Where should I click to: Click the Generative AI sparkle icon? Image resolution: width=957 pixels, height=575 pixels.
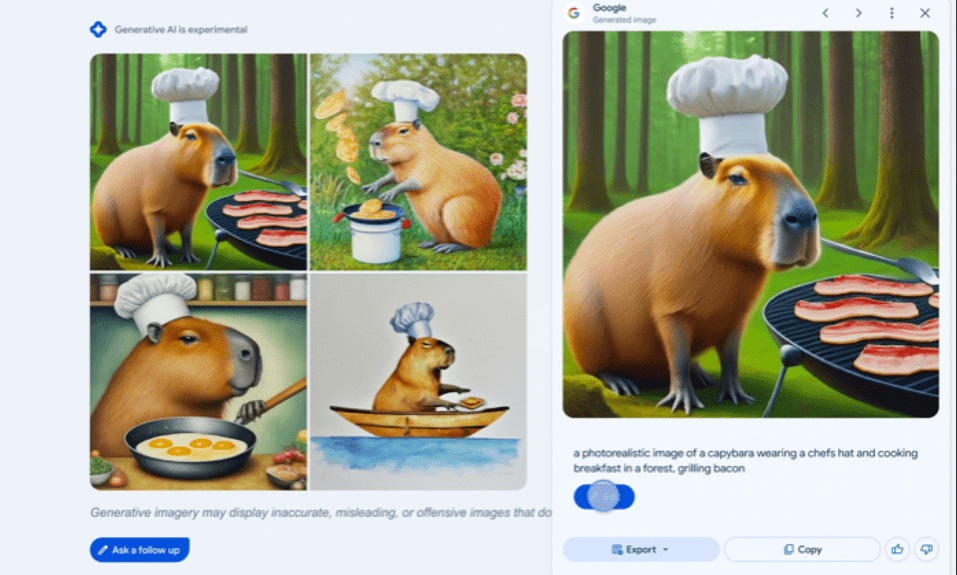(x=98, y=29)
